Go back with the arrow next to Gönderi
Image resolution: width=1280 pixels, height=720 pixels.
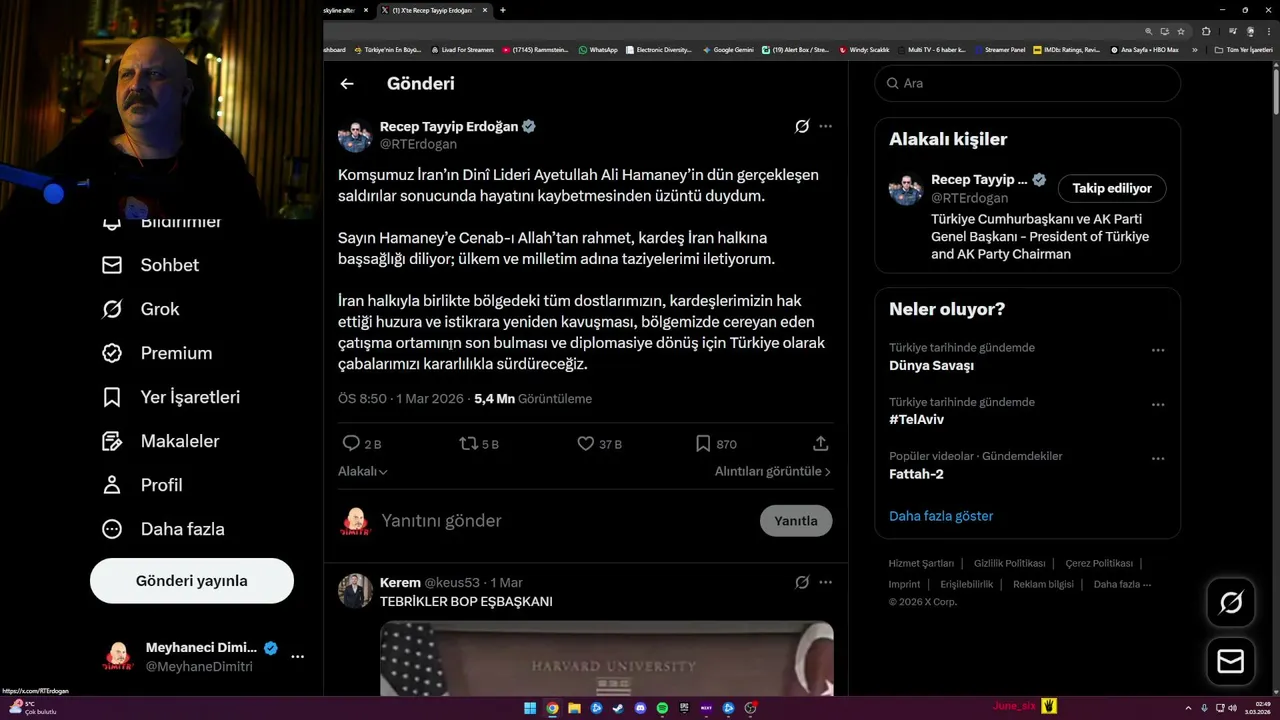[347, 84]
